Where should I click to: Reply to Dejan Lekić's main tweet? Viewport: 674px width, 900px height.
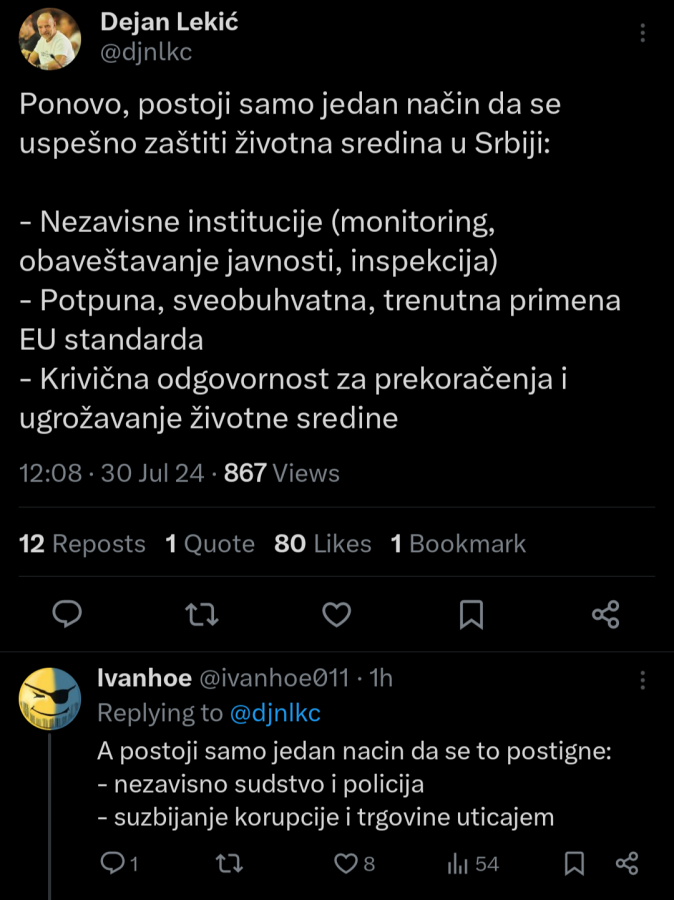tap(66, 614)
